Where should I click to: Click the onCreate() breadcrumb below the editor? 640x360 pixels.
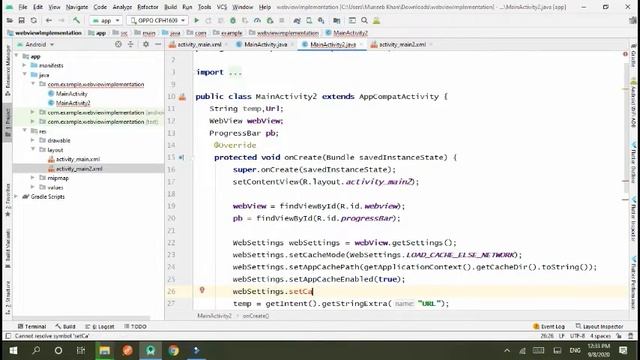[x=256, y=316]
